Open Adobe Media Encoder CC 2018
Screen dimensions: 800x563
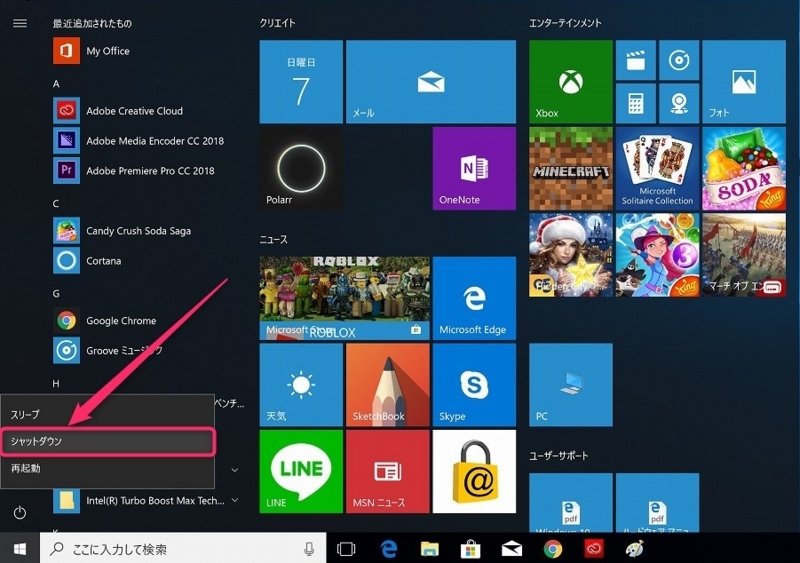pyautogui.click(x=139, y=141)
